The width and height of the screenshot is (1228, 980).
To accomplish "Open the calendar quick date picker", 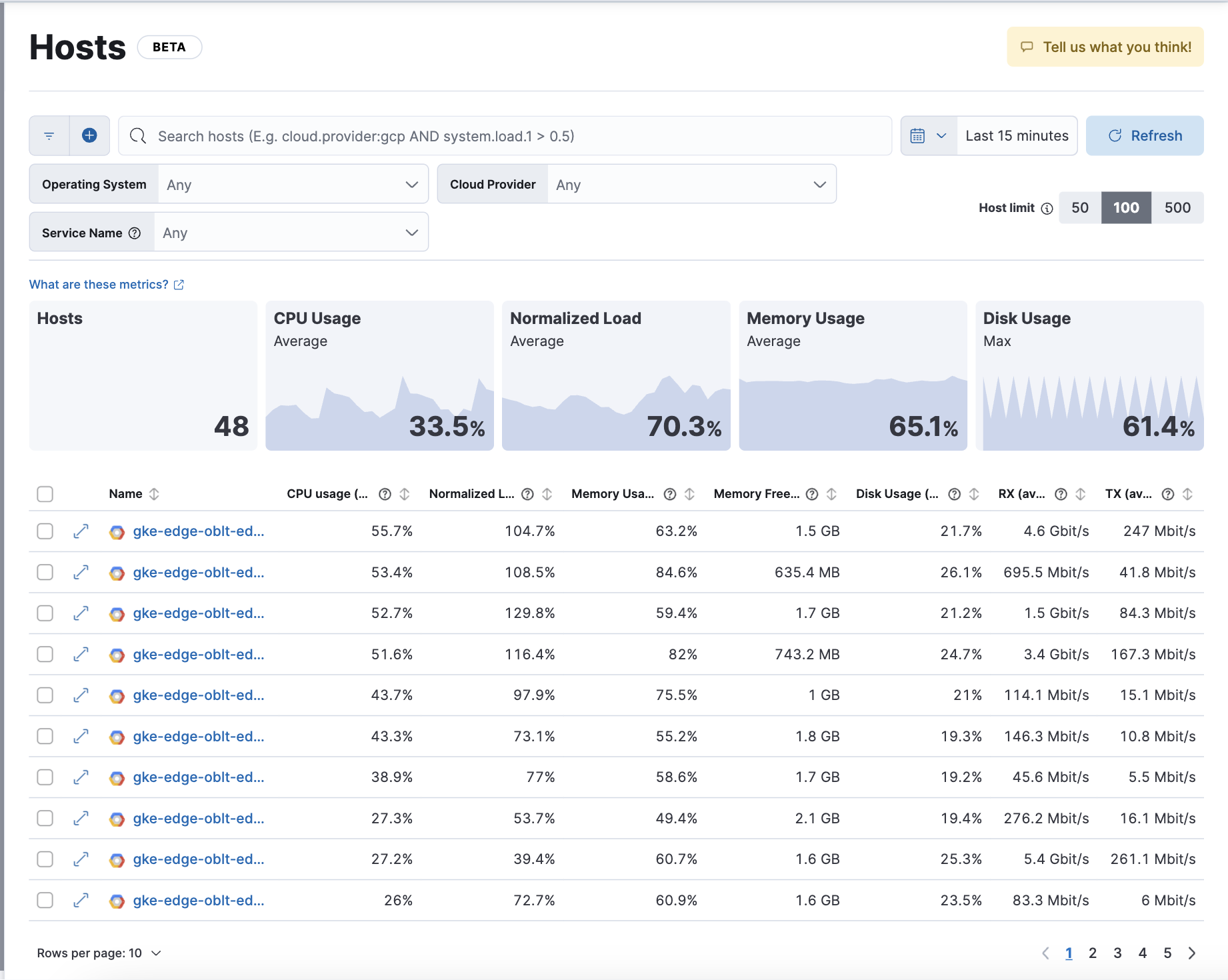I will click(x=929, y=136).
